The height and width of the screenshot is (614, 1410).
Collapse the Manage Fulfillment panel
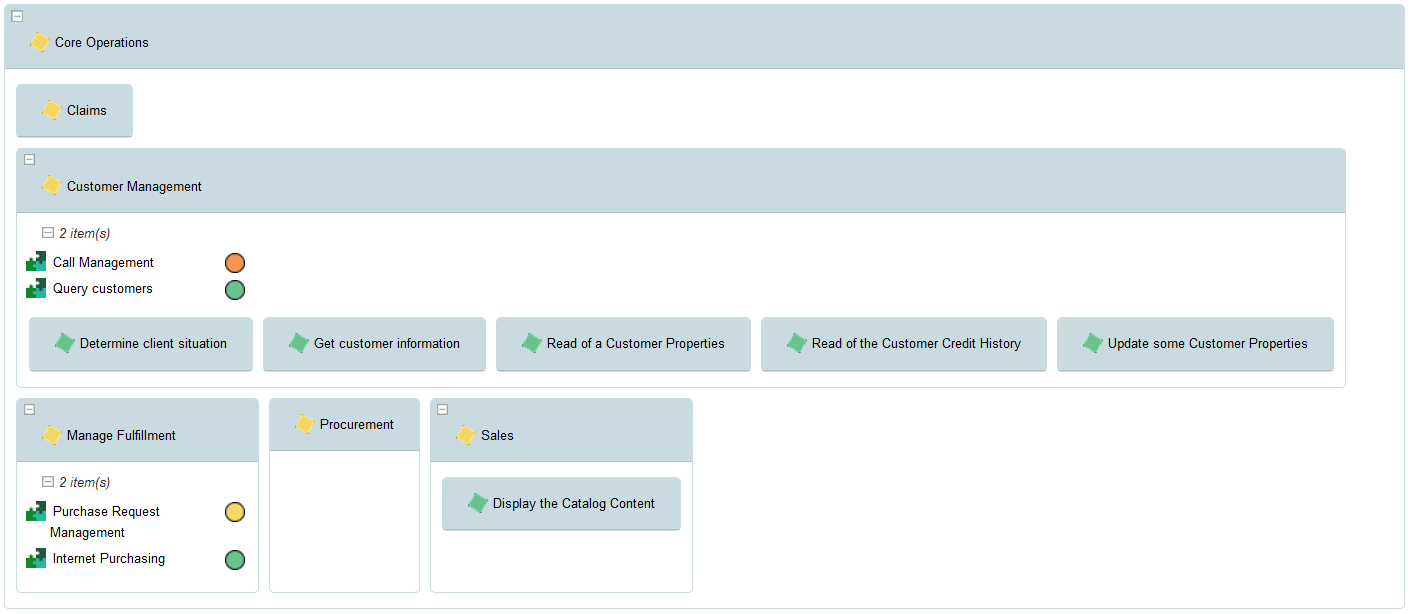tap(29, 409)
